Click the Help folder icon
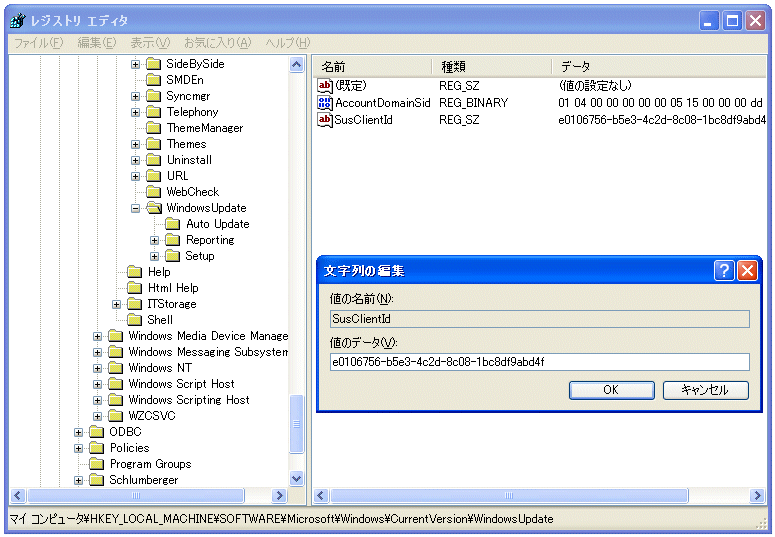This screenshot has height=537, width=775. point(134,272)
